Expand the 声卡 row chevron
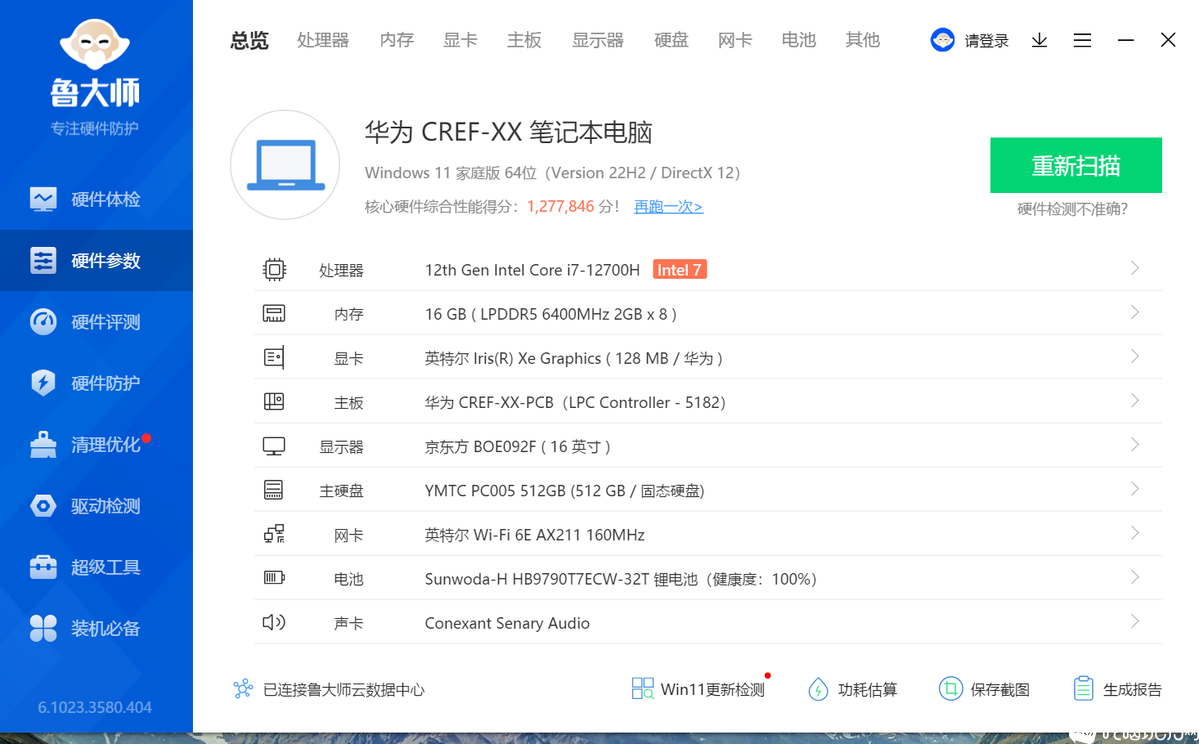1199x744 pixels. tap(1135, 621)
